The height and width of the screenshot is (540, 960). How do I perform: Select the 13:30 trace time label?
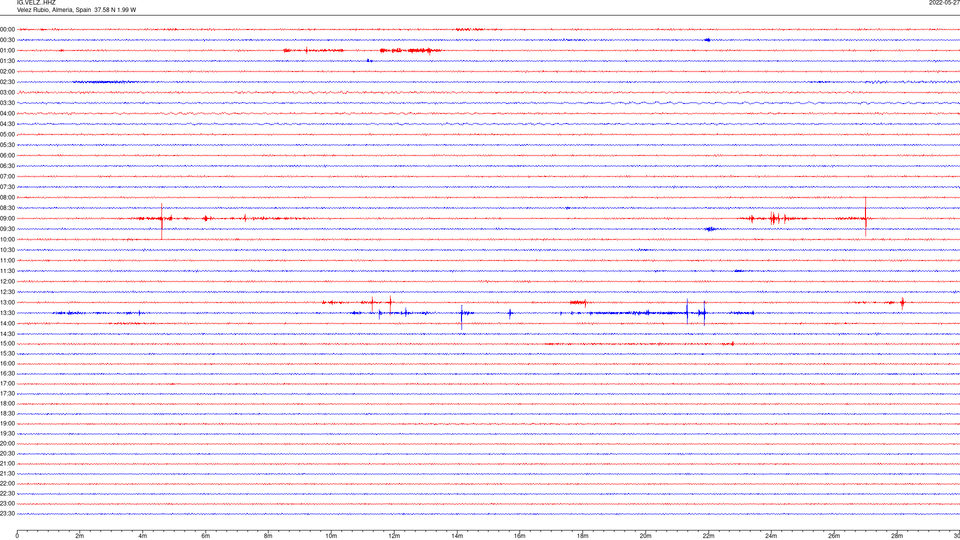point(7,313)
